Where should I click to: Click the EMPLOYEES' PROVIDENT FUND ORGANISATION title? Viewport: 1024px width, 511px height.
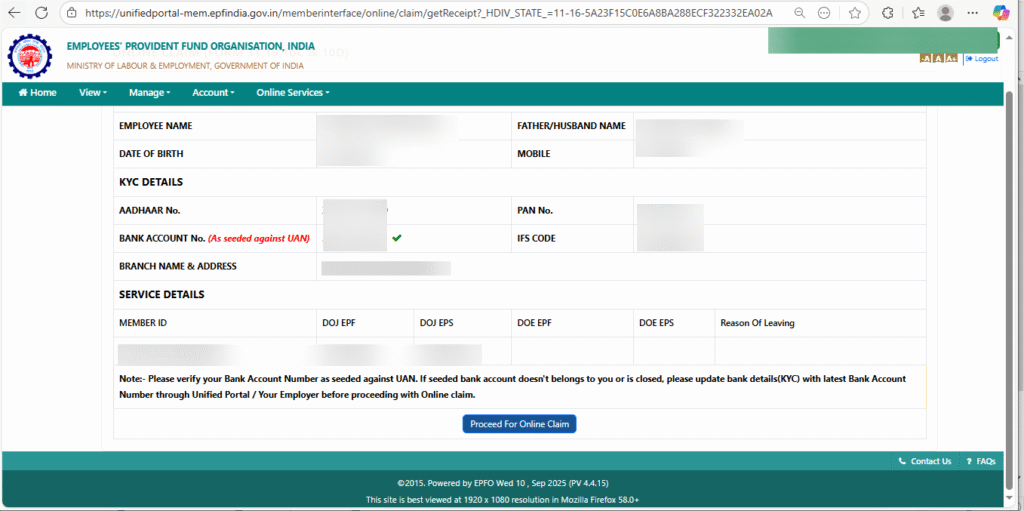click(191, 46)
